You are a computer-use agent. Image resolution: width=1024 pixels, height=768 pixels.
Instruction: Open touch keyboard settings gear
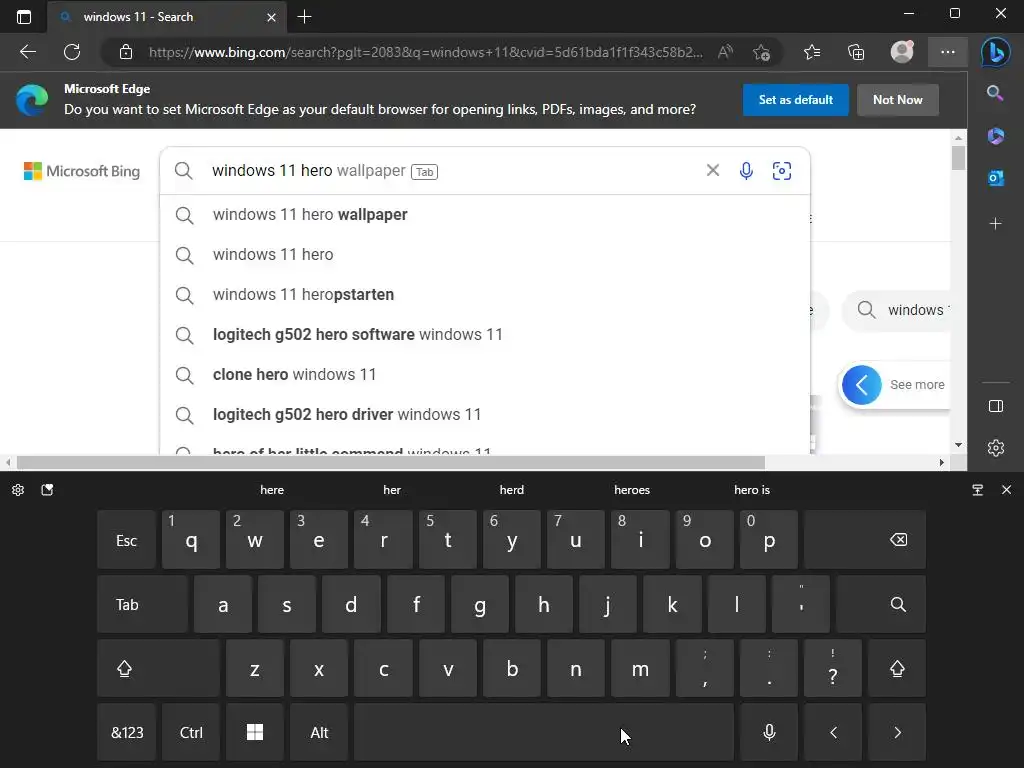18,490
